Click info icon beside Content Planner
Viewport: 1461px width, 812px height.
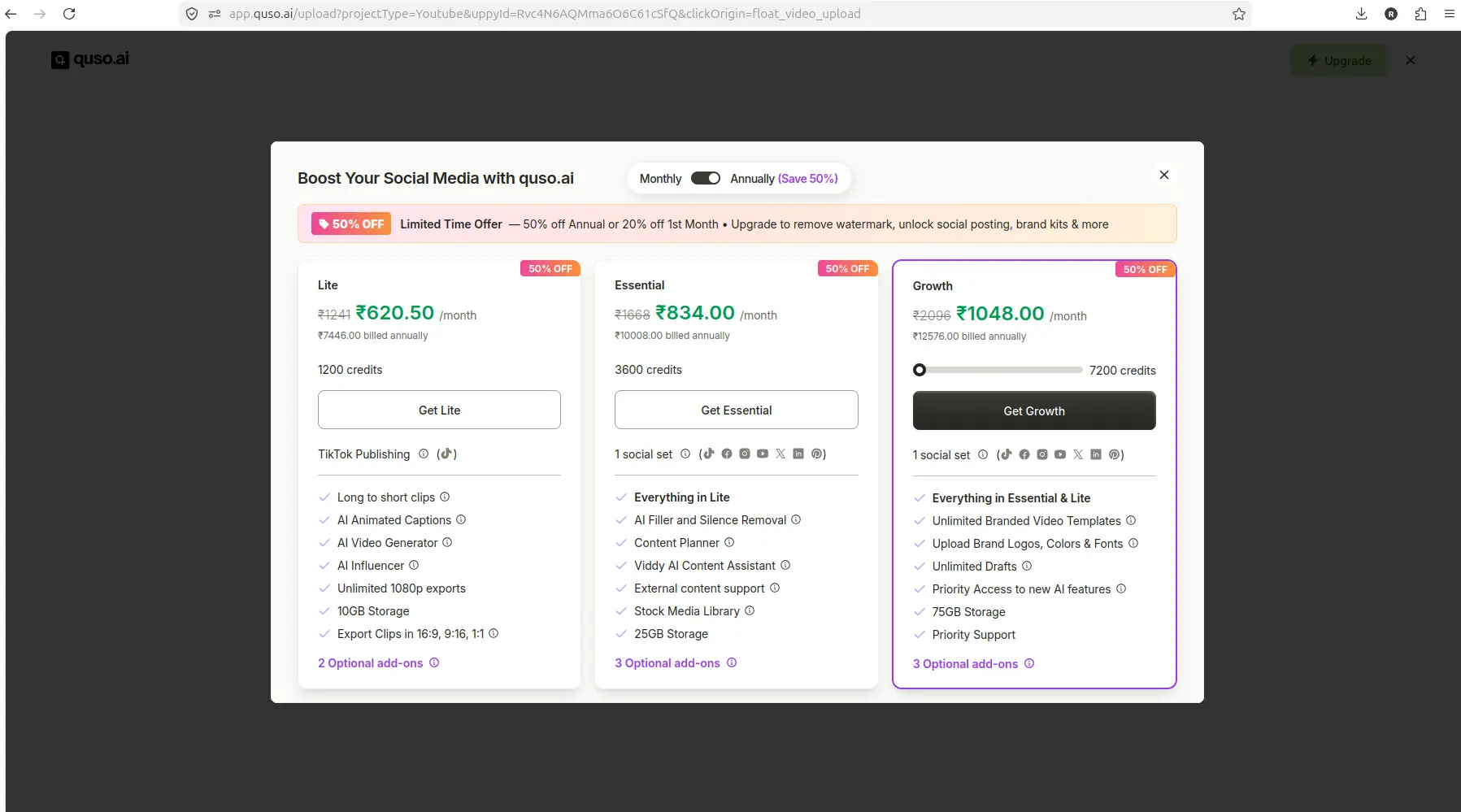pyautogui.click(x=729, y=542)
